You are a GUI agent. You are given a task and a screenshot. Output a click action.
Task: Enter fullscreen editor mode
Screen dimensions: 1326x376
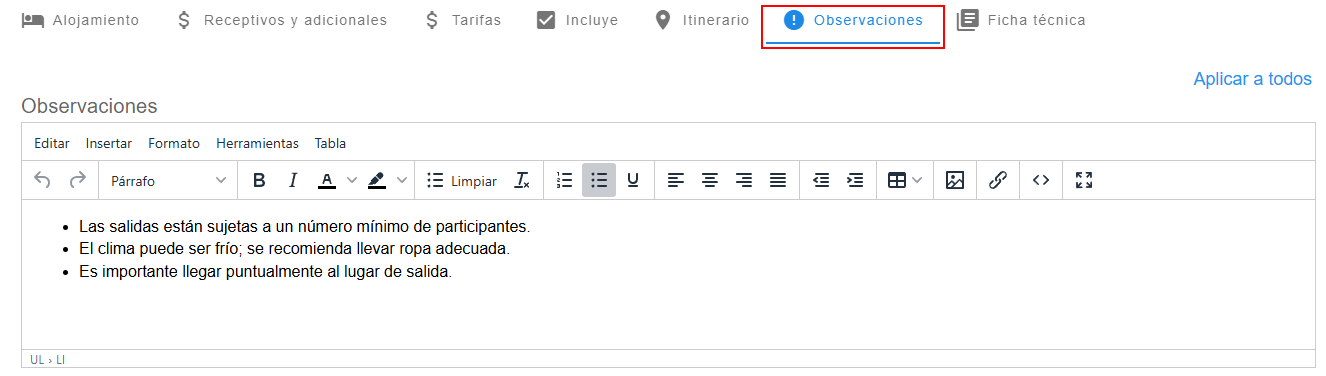tap(1084, 180)
